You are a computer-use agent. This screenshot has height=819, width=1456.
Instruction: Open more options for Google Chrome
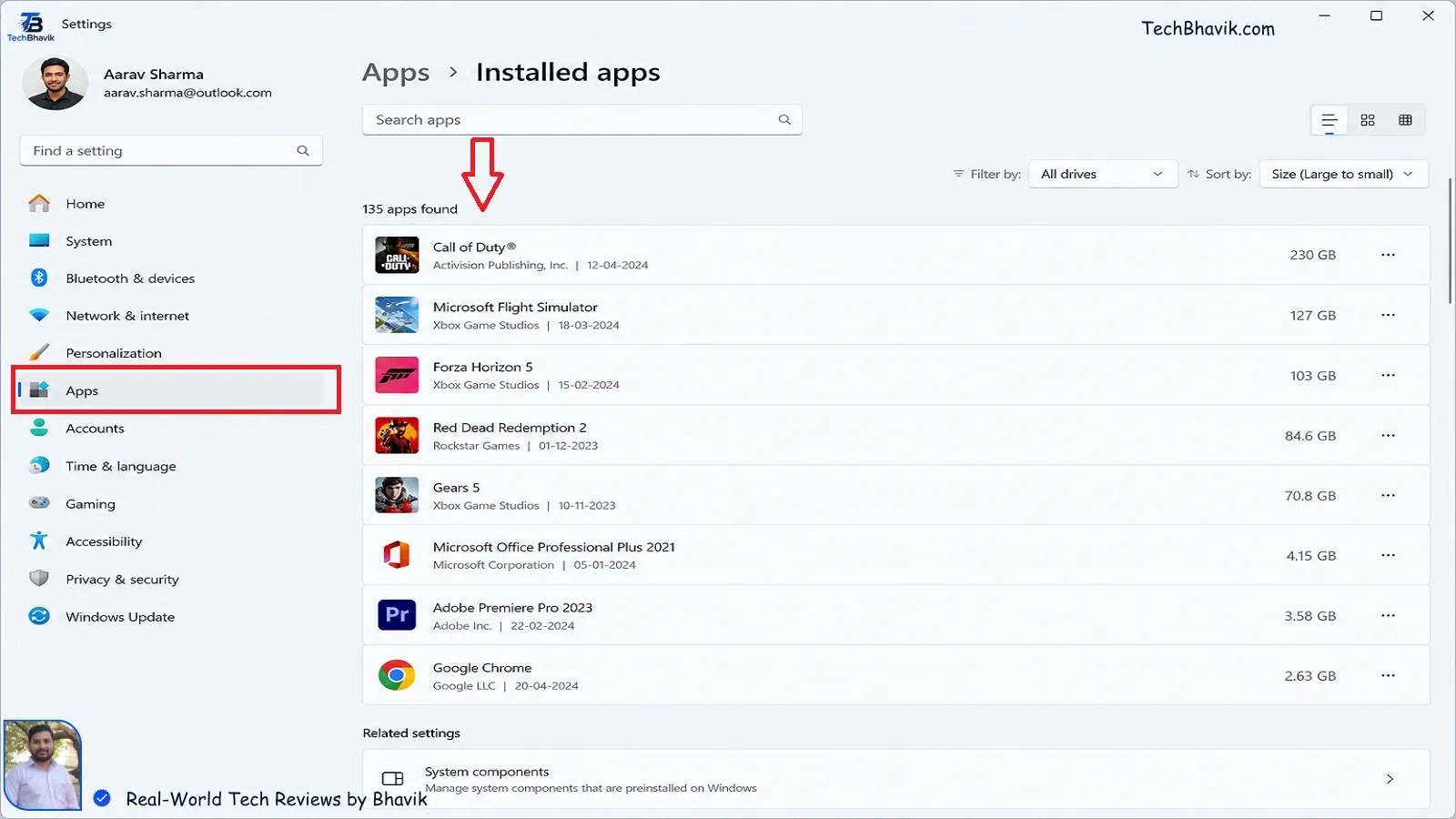(1388, 675)
